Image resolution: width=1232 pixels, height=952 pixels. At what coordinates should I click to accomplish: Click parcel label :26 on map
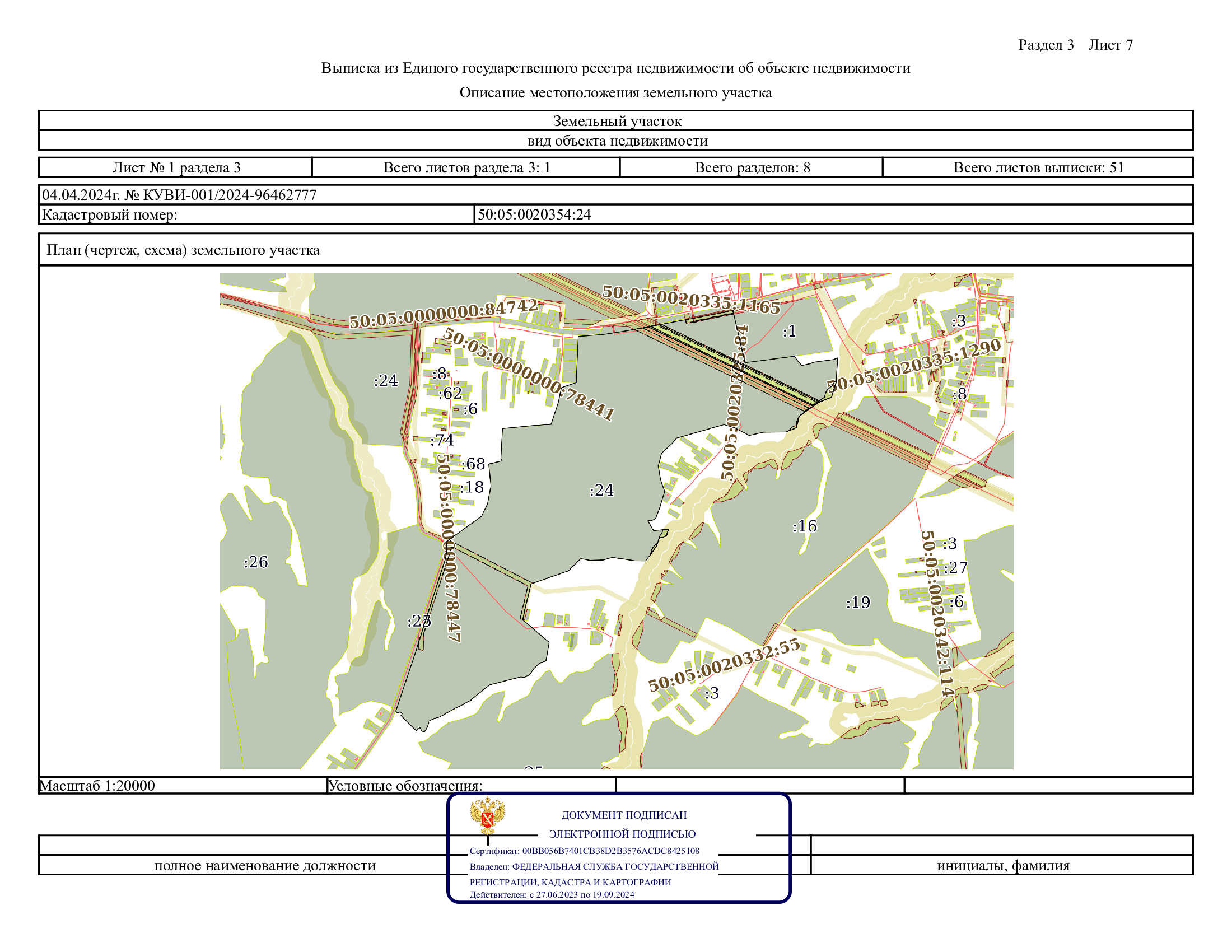pos(255,562)
